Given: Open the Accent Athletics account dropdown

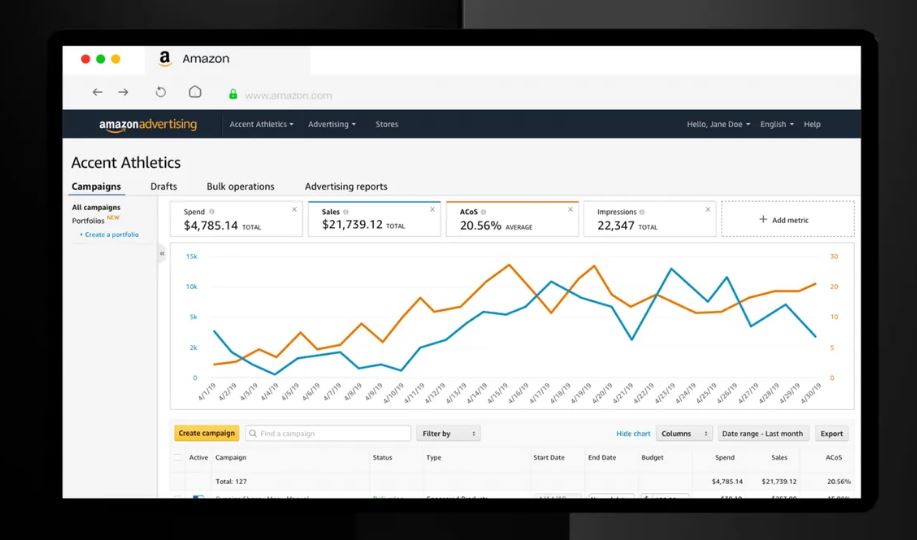Looking at the screenshot, I should click(x=261, y=124).
